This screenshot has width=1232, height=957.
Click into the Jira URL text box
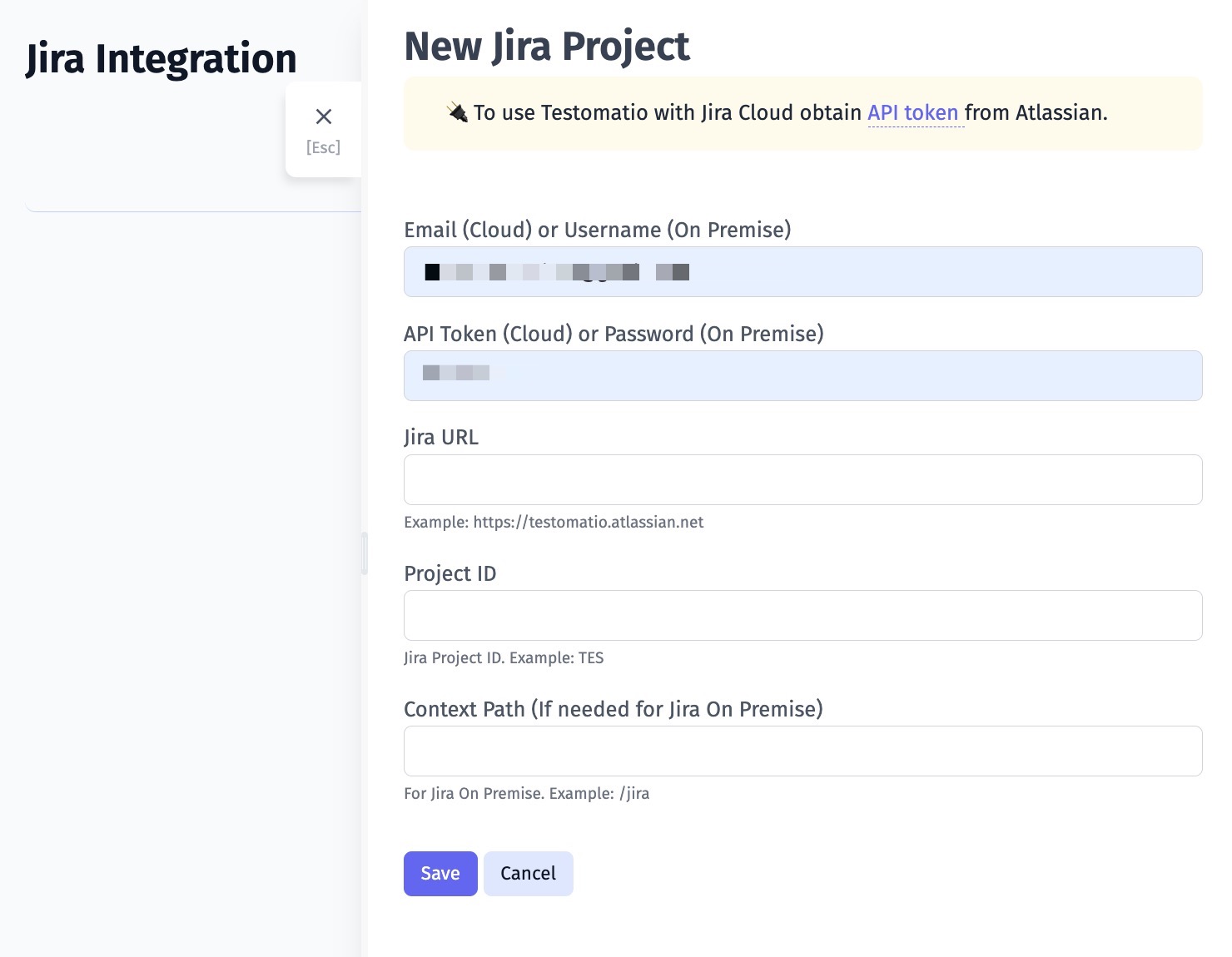pyautogui.click(x=802, y=480)
